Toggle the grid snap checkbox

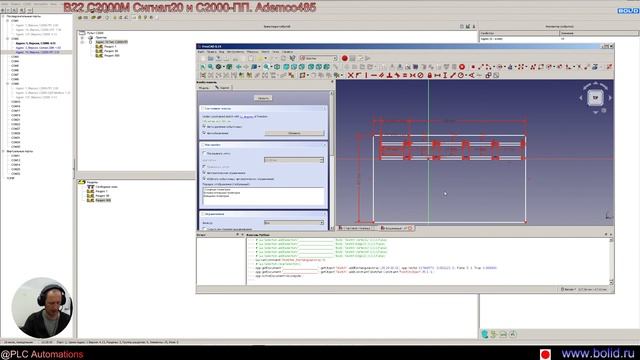point(204,167)
